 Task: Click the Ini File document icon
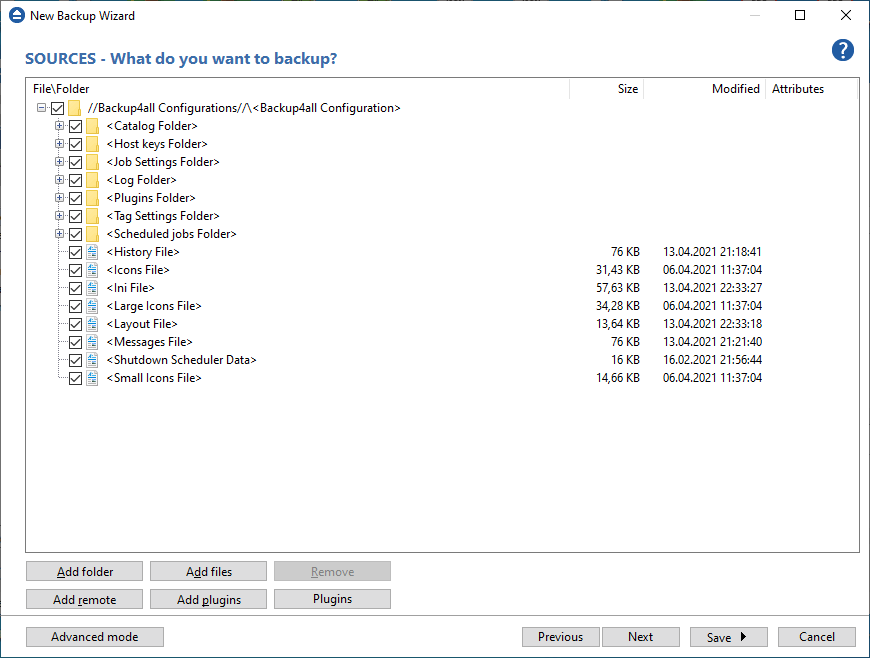coord(93,288)
